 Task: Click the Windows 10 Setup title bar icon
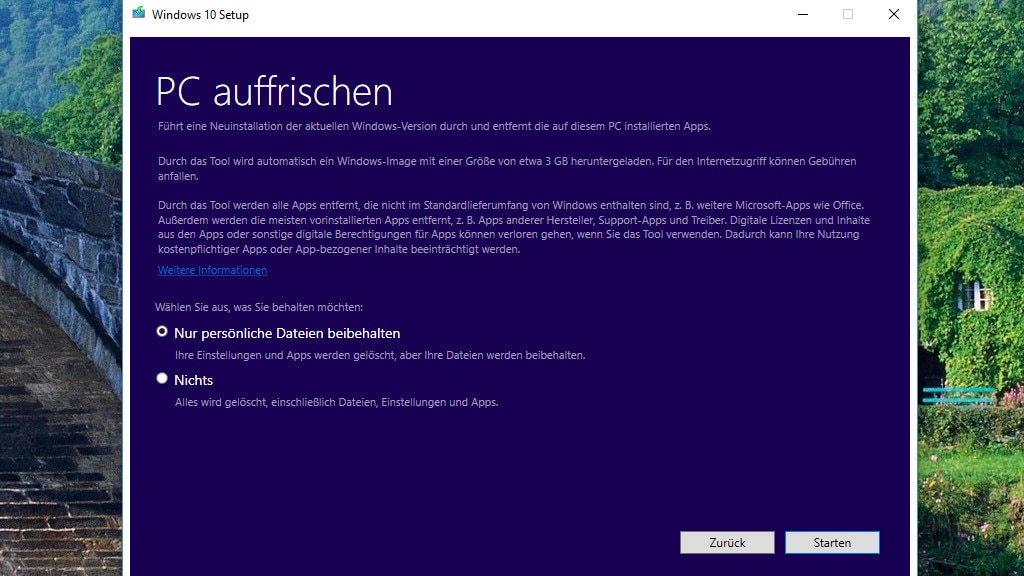[138, 13]
